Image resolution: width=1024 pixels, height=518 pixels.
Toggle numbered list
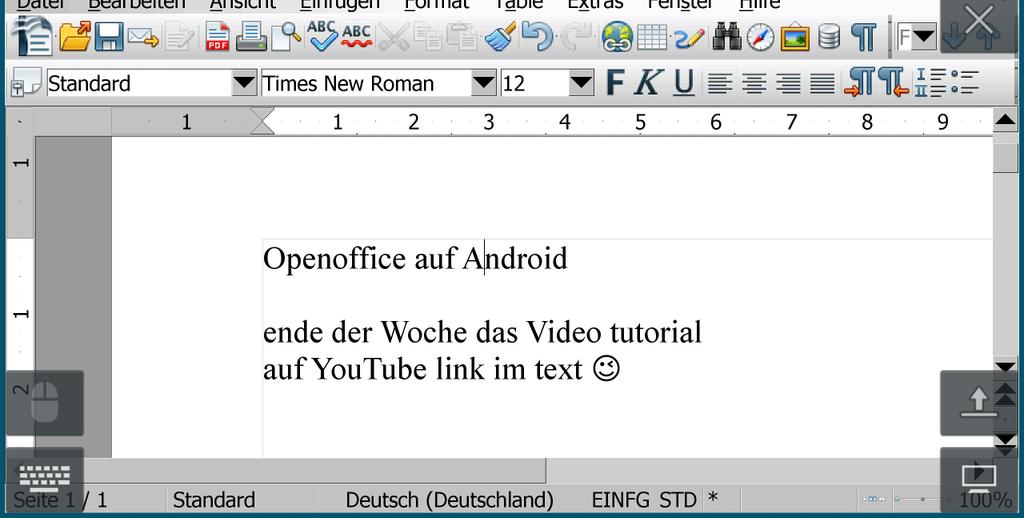(931, 83)
